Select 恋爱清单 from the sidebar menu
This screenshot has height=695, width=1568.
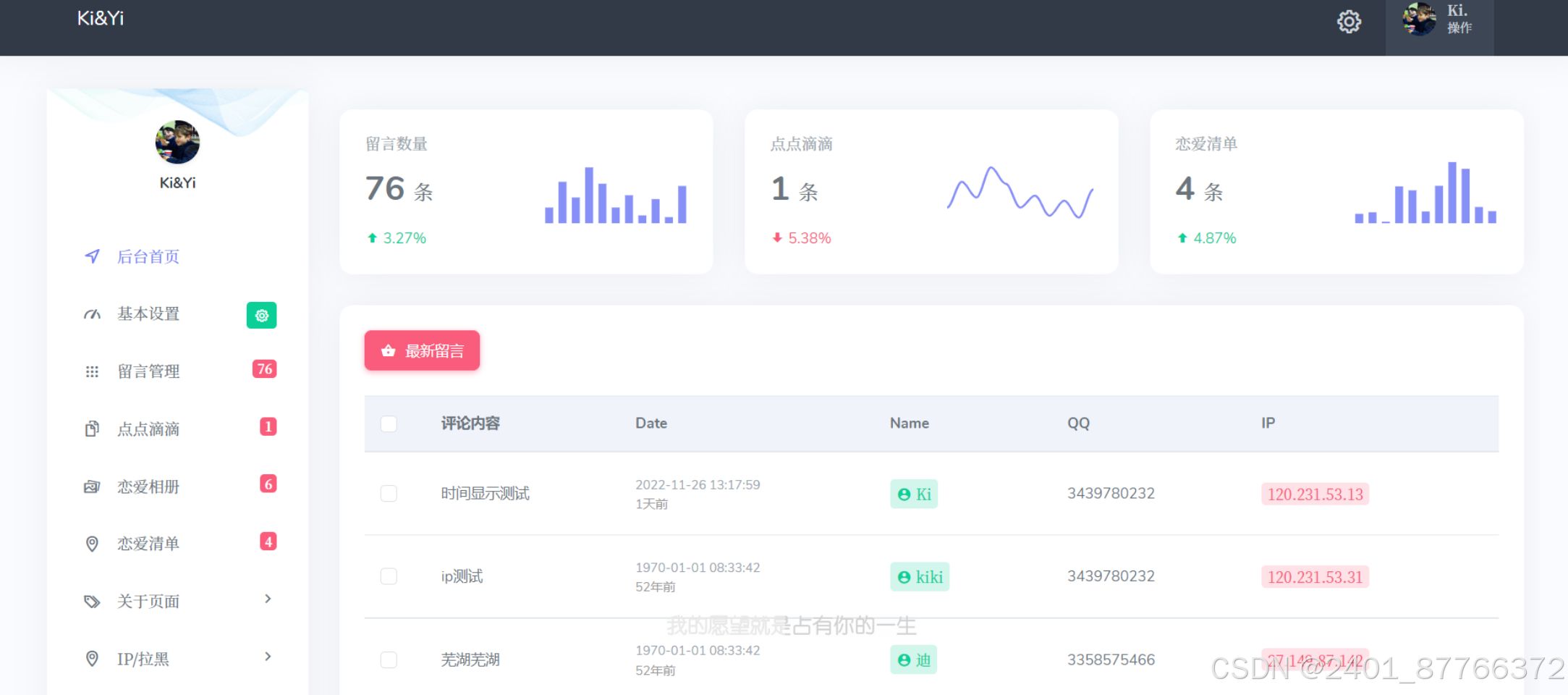click(x=148, y=544)
